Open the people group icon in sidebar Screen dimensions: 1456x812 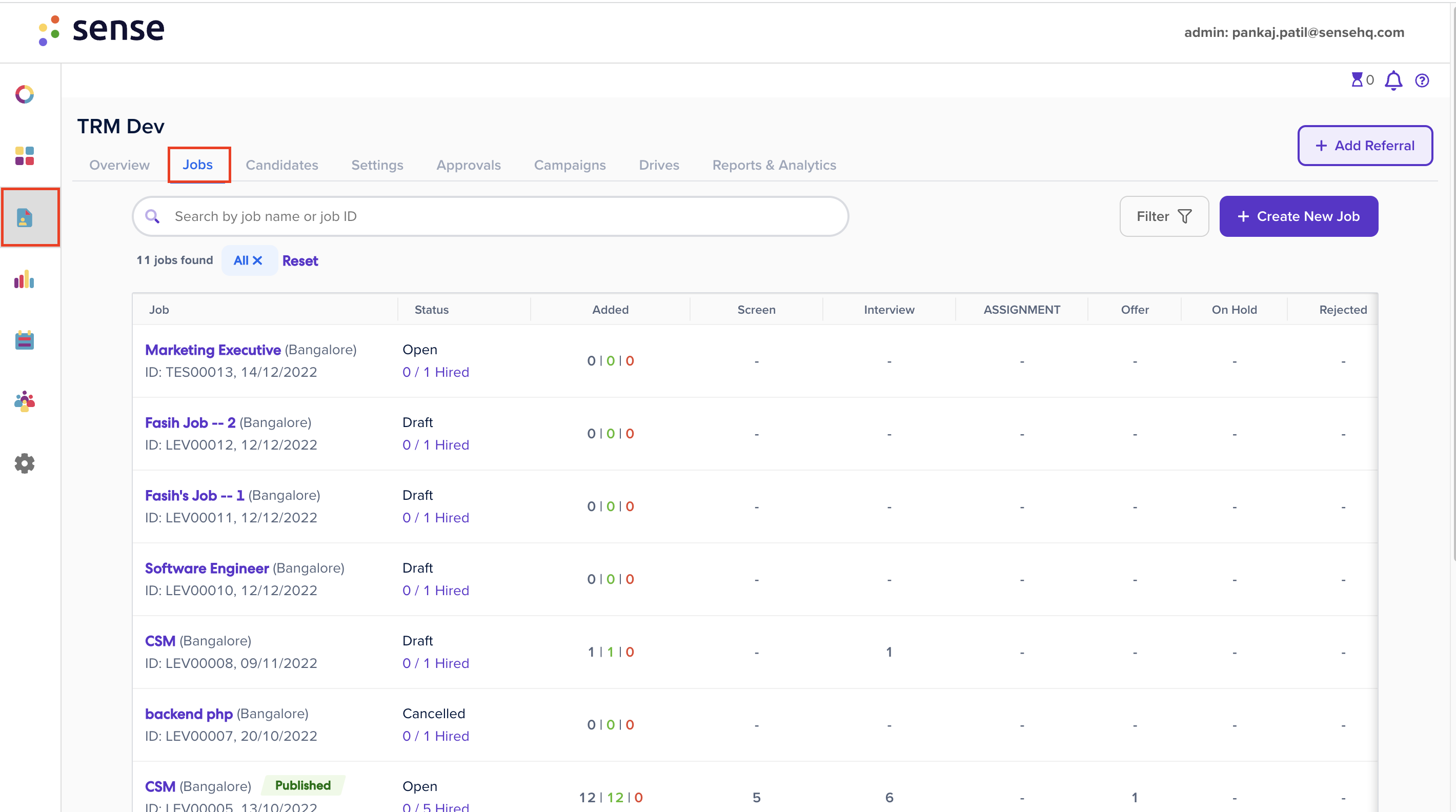point(24,402)
